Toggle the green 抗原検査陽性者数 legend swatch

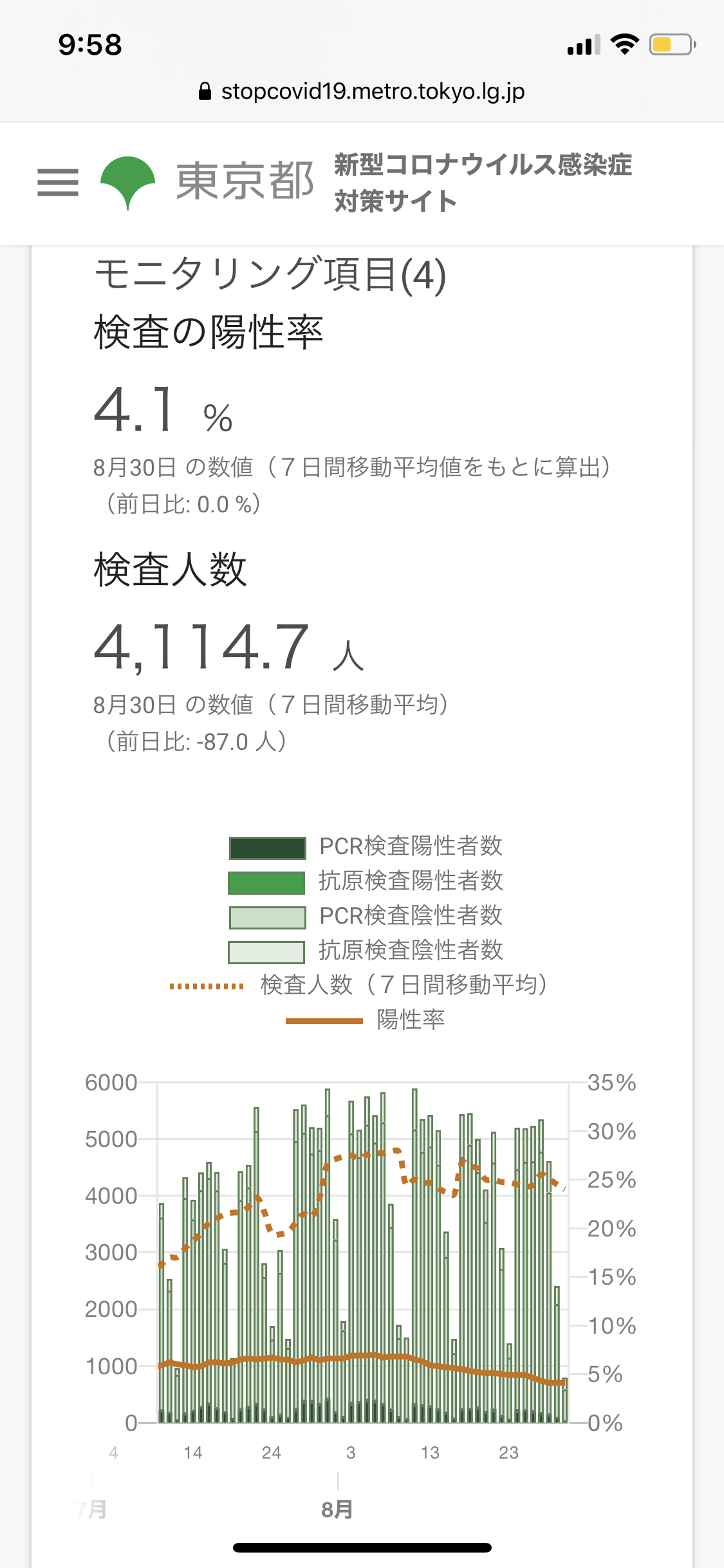coord(267,882)
